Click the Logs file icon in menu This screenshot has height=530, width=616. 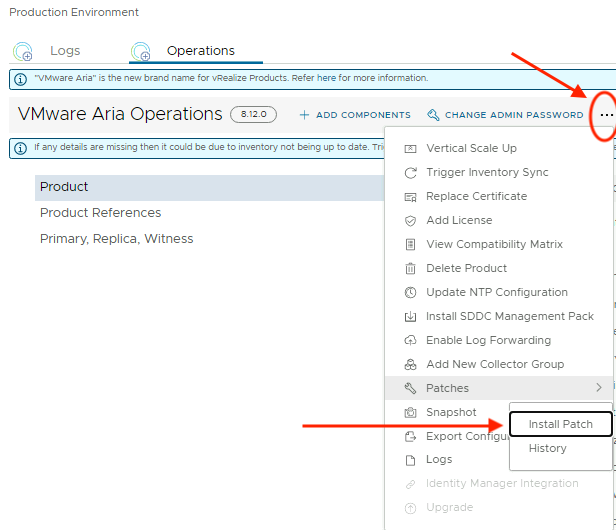(x=410, y=460)
